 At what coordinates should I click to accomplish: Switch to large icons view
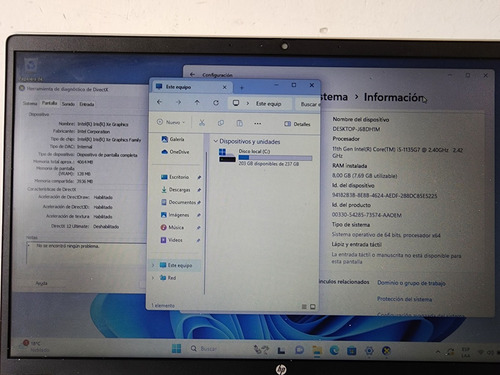tap(313, 307)
